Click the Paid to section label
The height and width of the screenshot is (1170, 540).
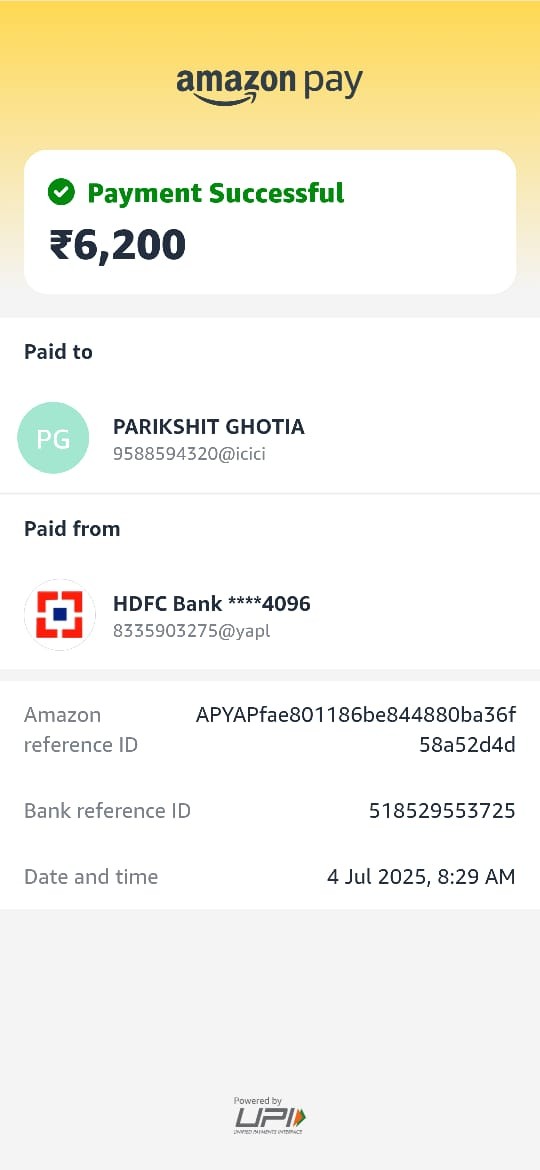(x=58, y=351)
